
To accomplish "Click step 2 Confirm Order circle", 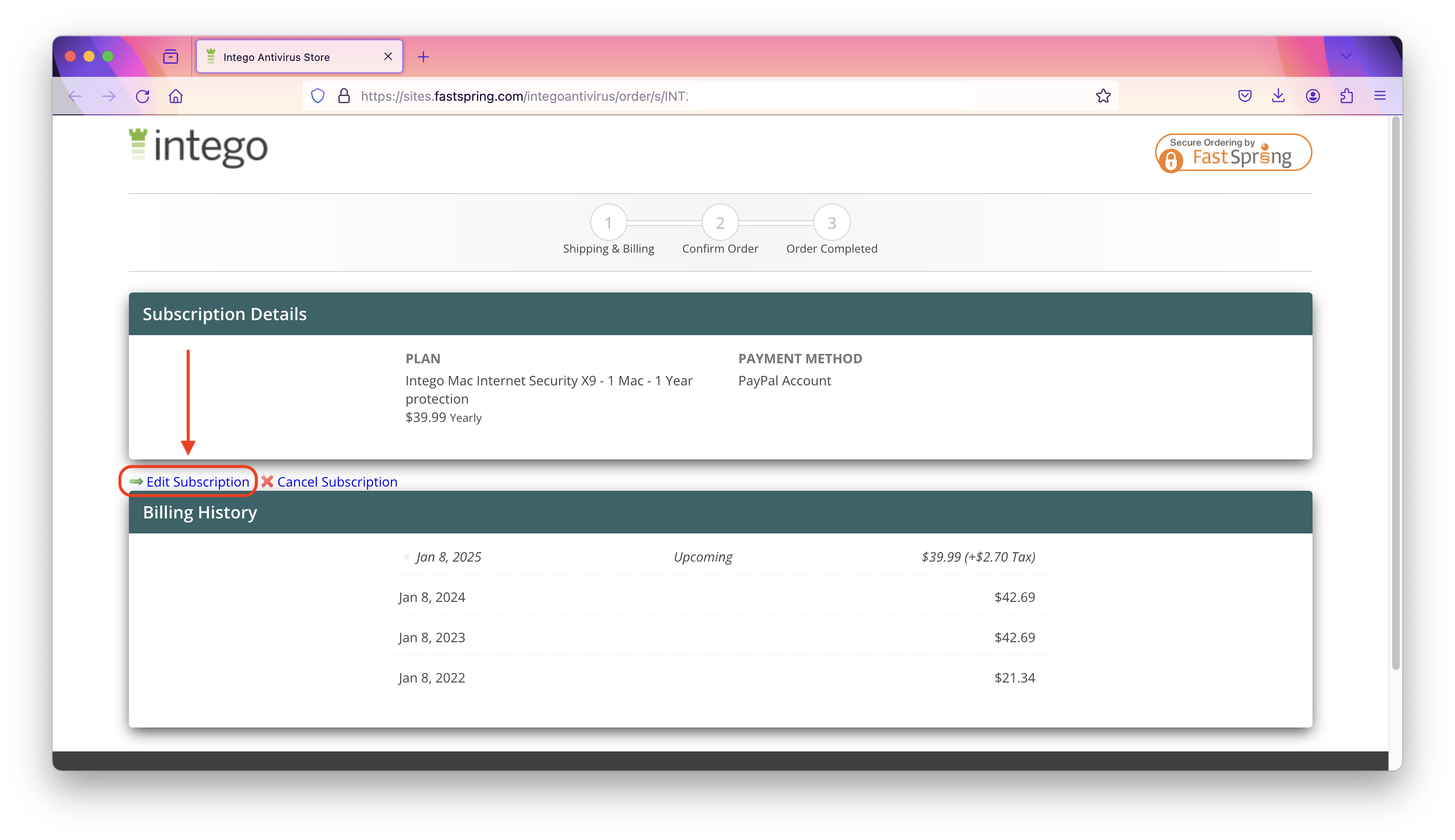I will [720, 223].
